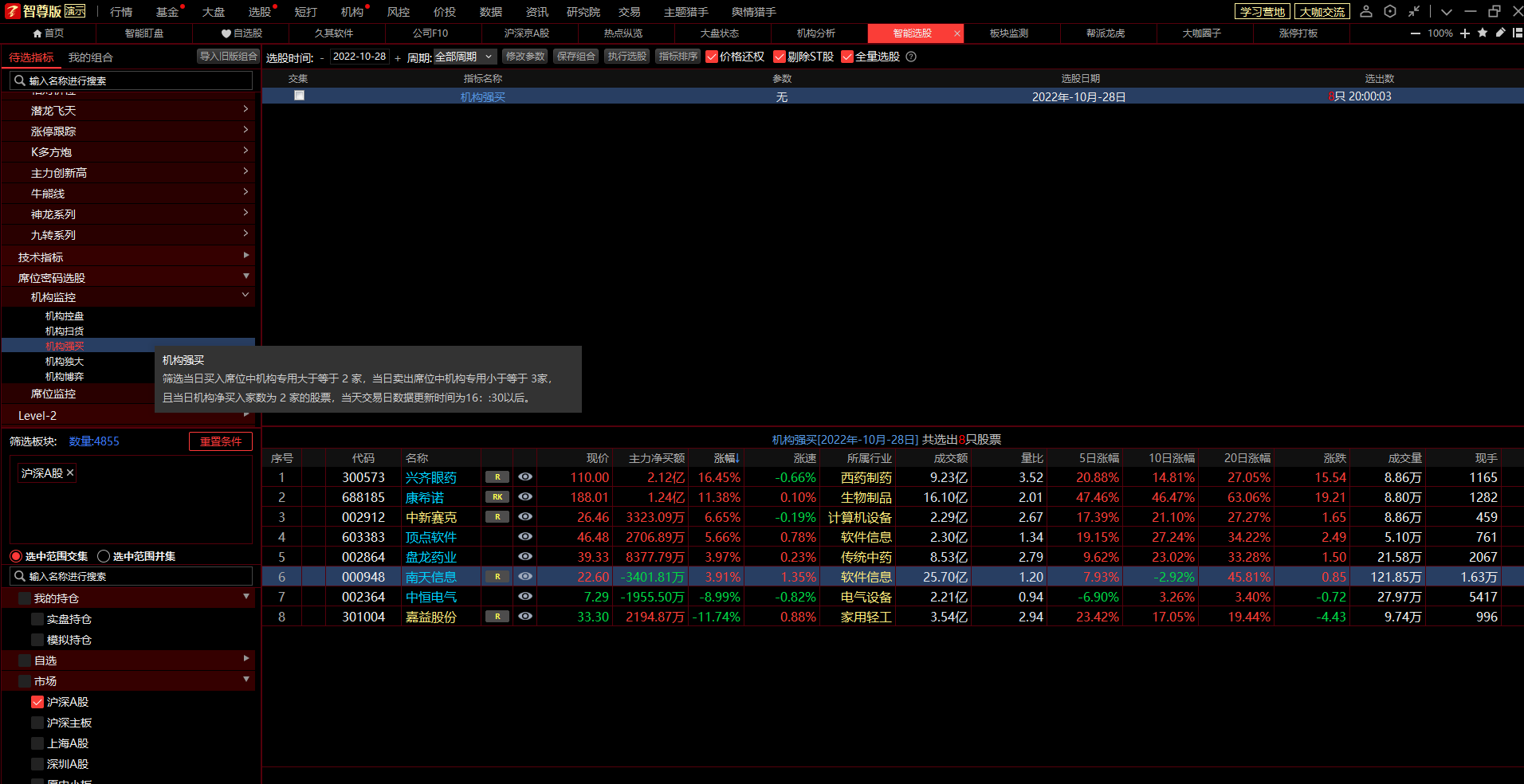The height and width of the screenshot is (784, 1524).
Task: Select the 选中范围交集 radio button
Action: point(16,556)
